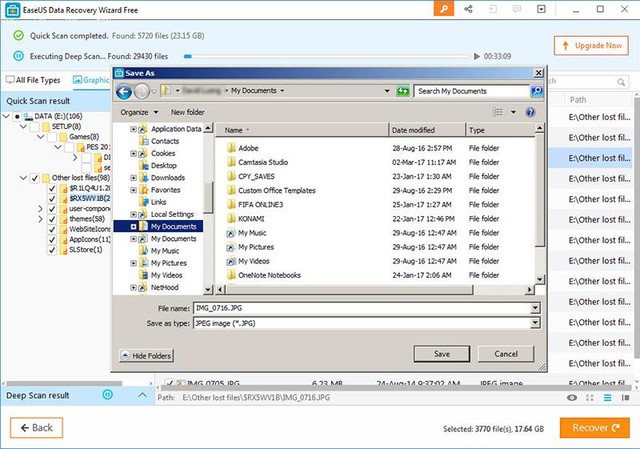Click the deep scan progress bar
The height and width of the screenshot is (449, 640).
[327, 56]
